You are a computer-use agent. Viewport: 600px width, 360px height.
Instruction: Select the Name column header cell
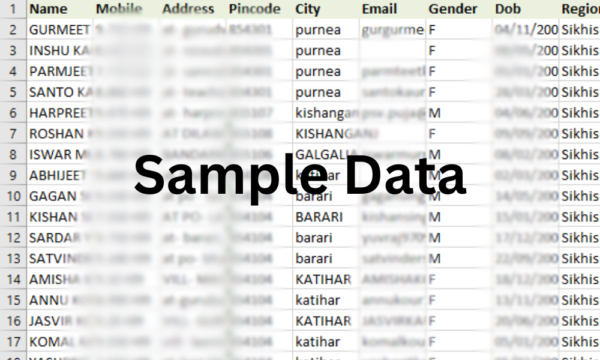60,9
